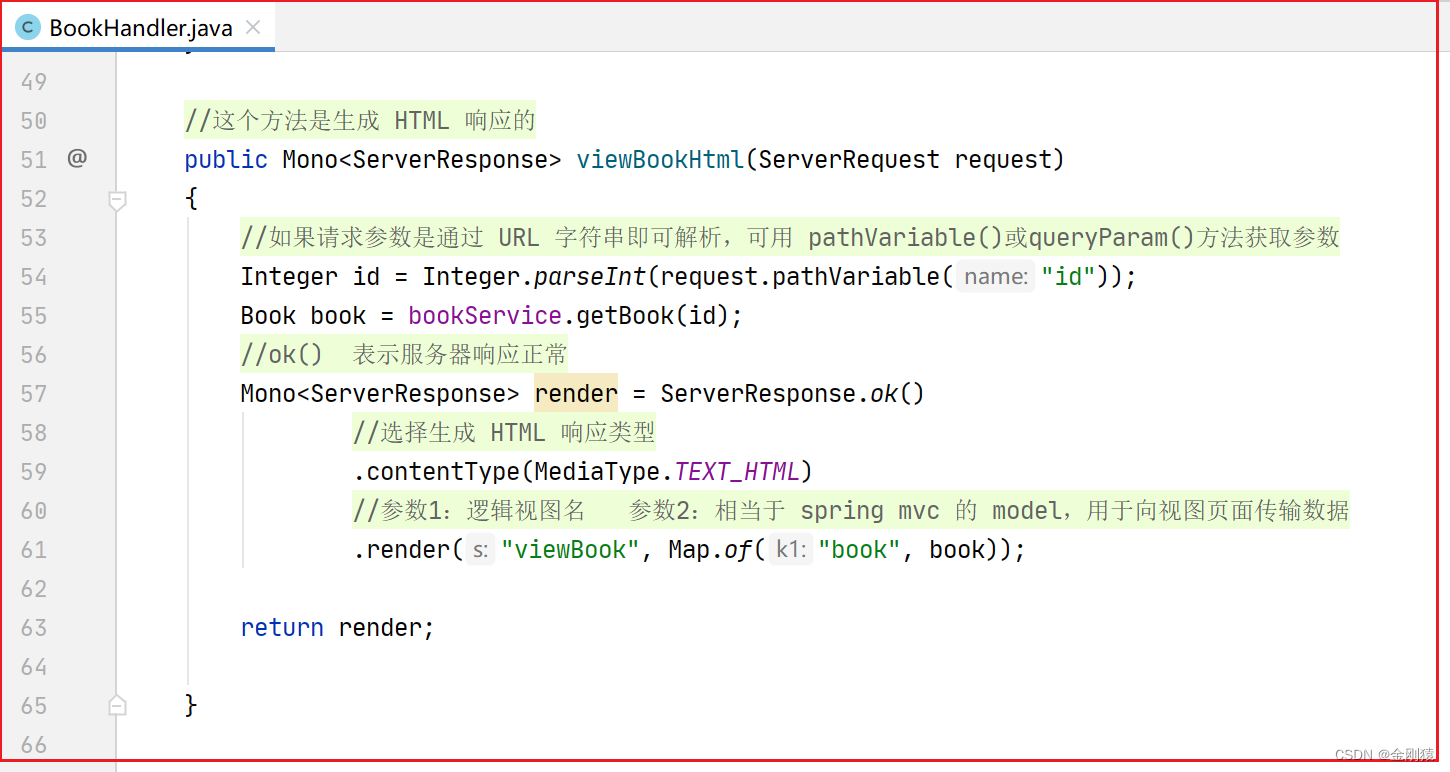Viewport: 1450px width, 772px height.
Task: Click the 'name:' parameter hint
Action: click(x=995, y=277)
